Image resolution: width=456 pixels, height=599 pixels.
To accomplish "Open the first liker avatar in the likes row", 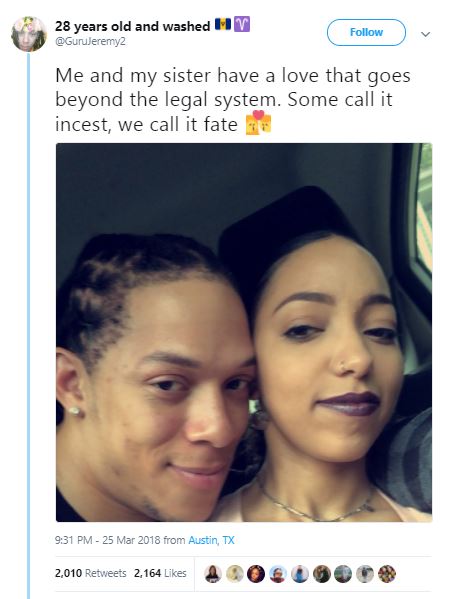I will click(213, 573).
